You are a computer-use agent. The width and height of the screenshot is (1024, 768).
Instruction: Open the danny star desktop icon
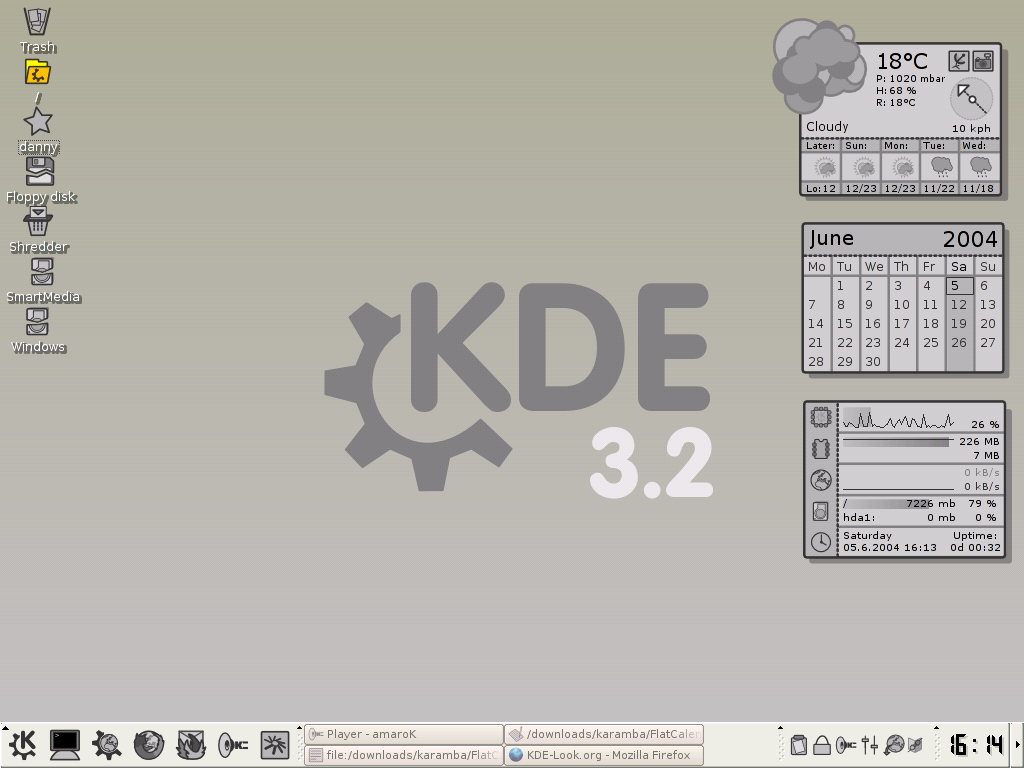[x=37, y=121]
